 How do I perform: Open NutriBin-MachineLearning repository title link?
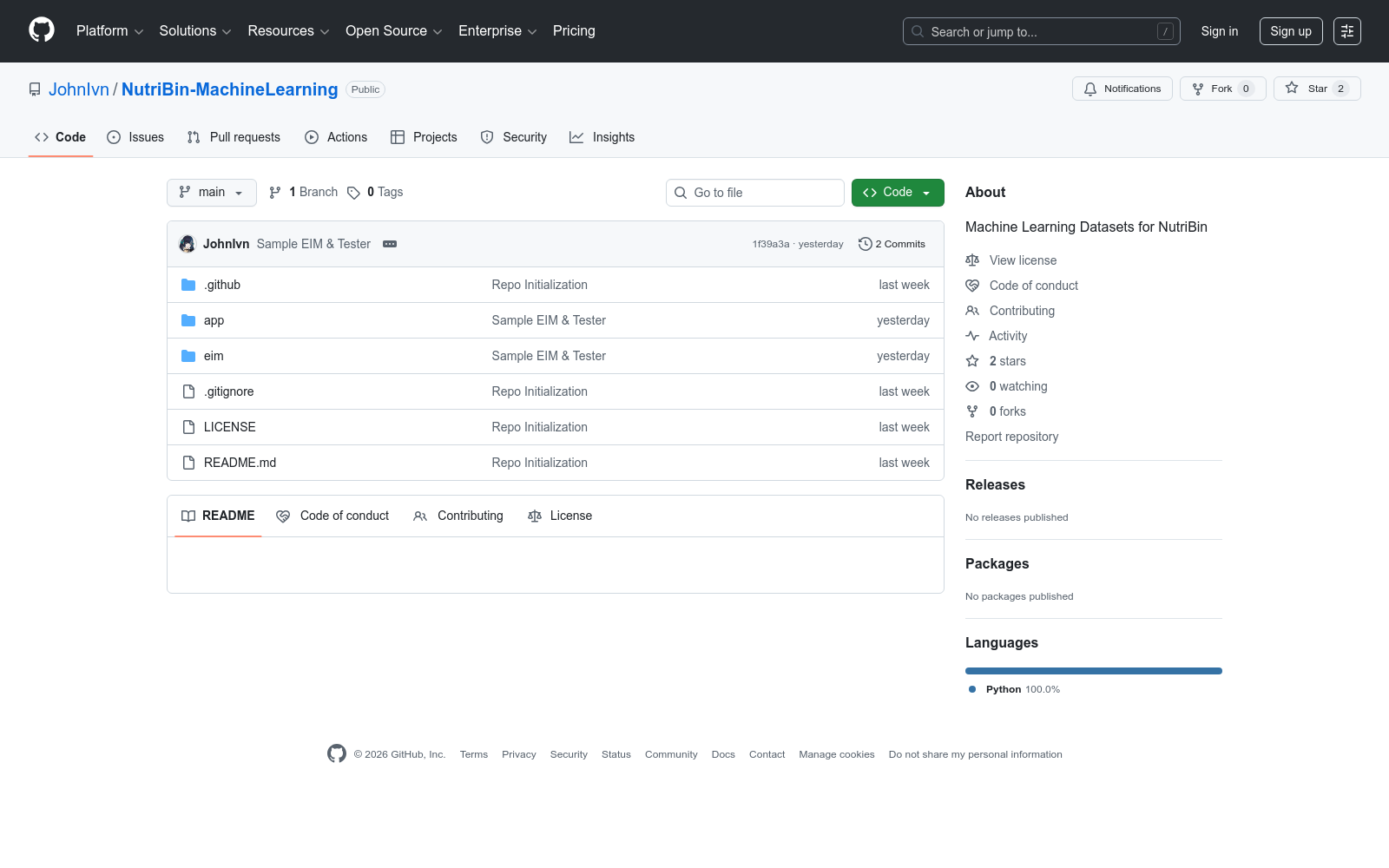pos(230,89)
